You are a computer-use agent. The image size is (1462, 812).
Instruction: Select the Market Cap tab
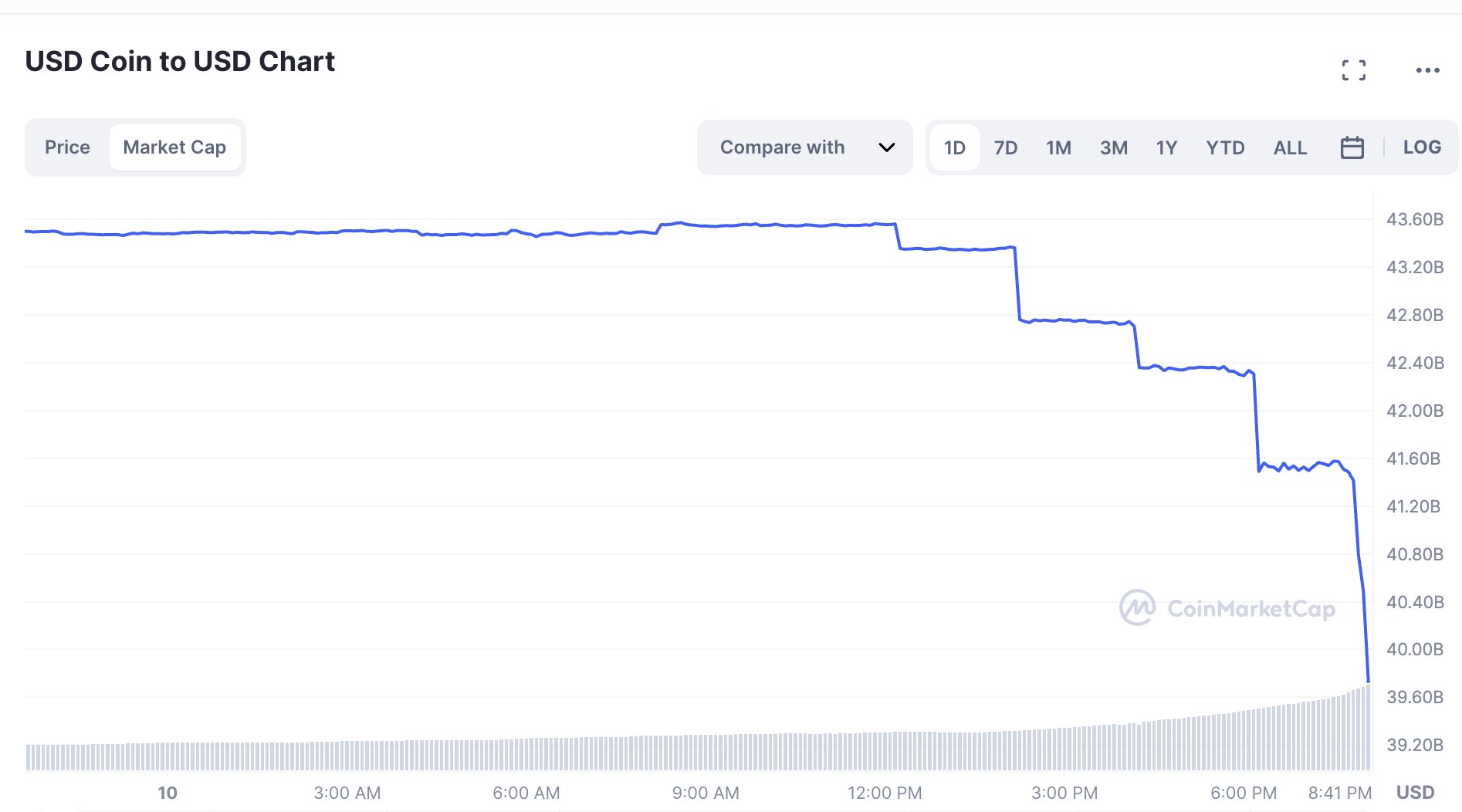point(174,147)
